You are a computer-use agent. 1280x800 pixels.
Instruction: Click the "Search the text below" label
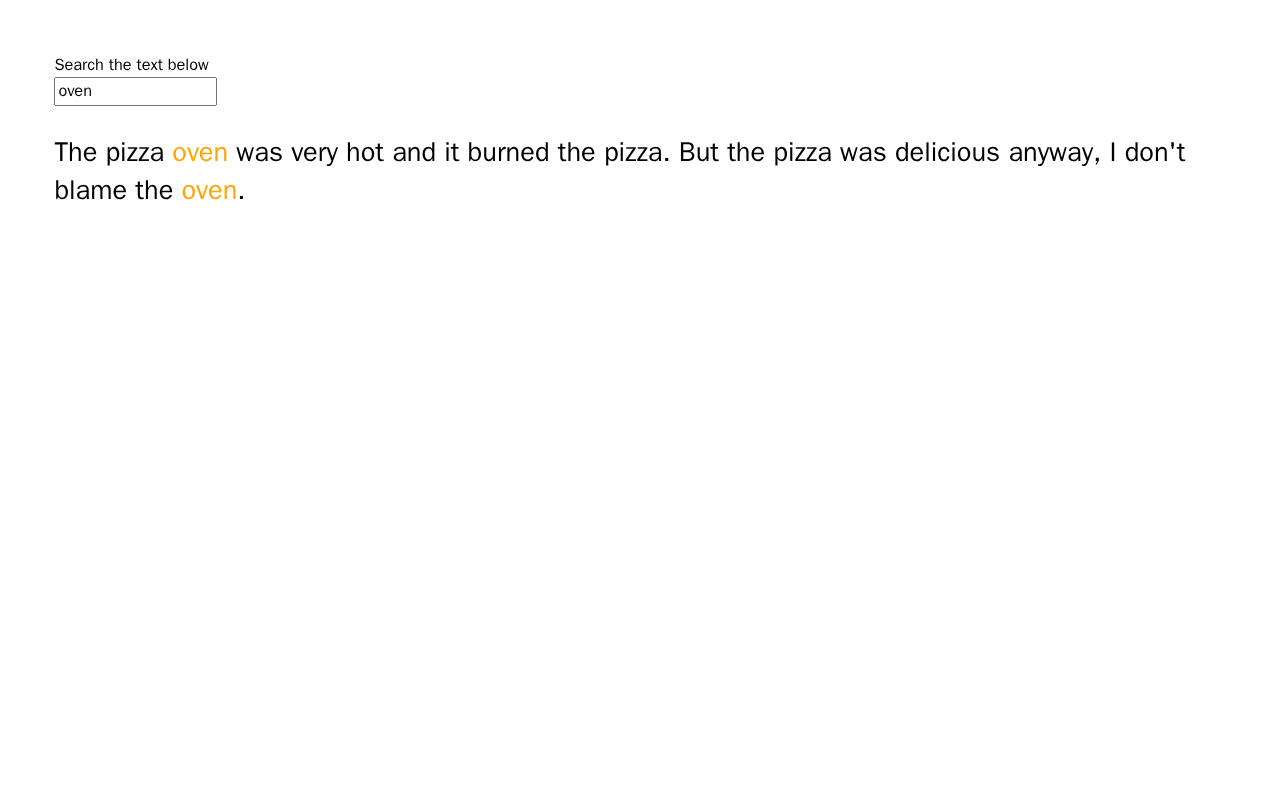click(x=131, y=65)
